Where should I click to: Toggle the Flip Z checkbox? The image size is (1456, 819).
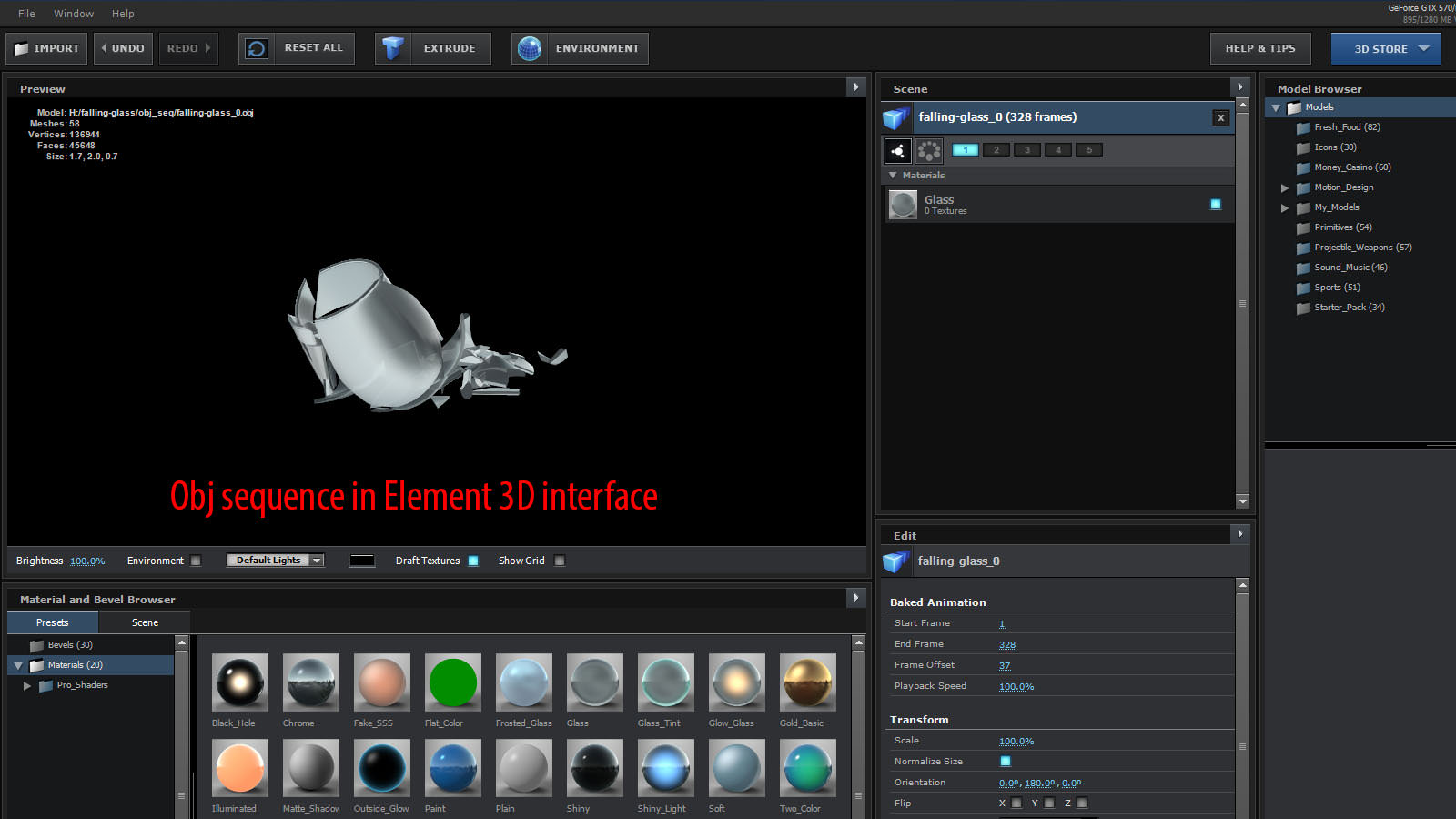pos(1082,803)
